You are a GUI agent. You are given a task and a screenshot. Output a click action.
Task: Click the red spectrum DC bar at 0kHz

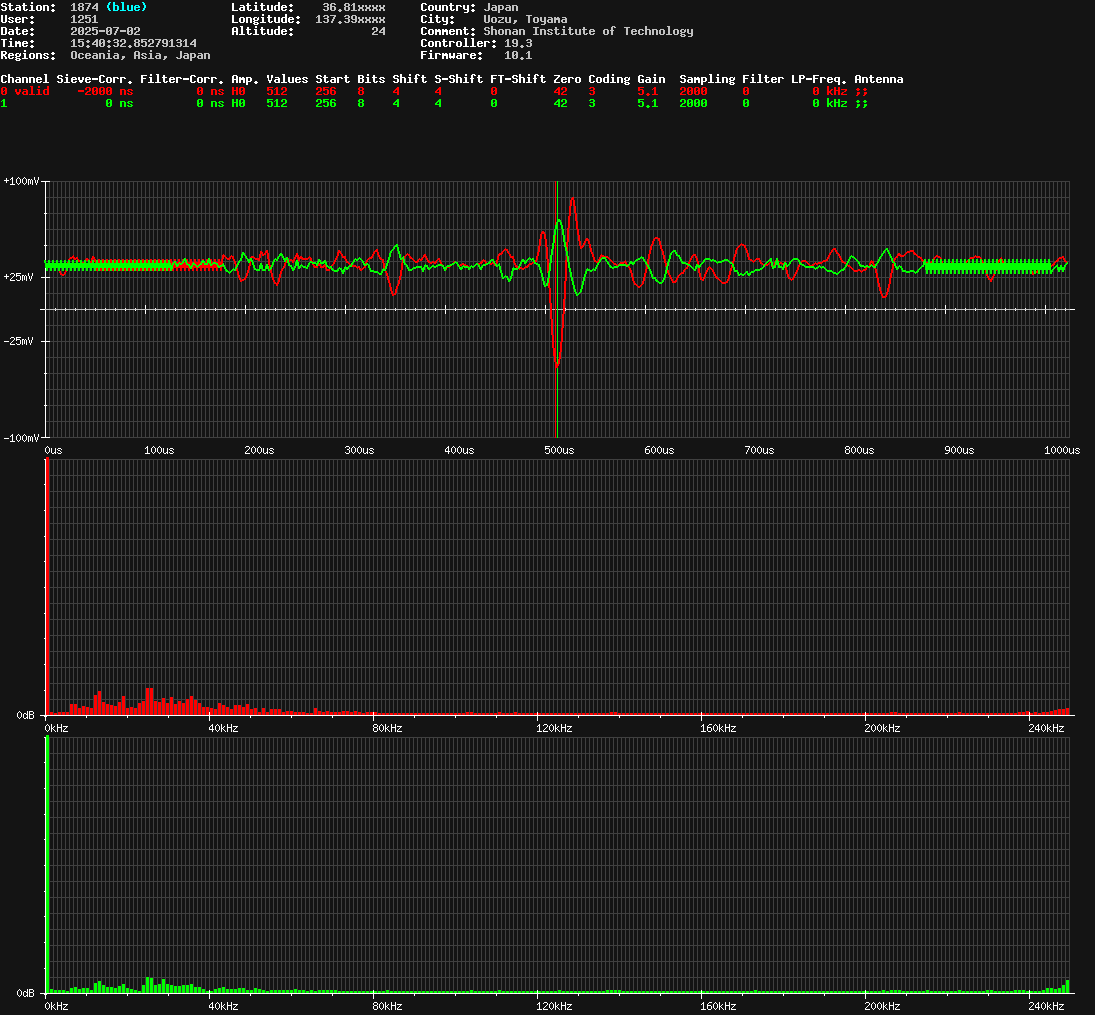(47, 587)
